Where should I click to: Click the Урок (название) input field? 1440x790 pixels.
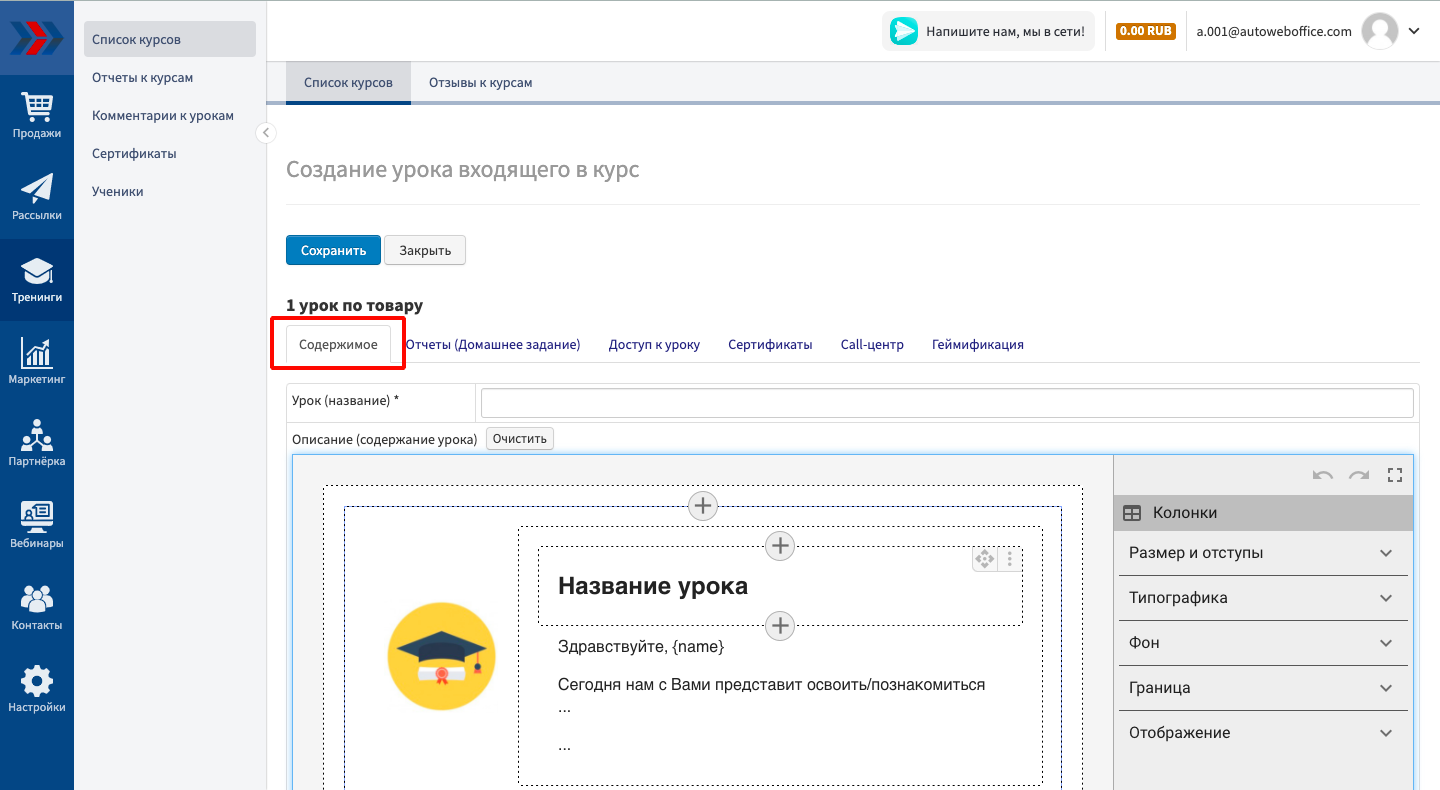[x=947, y=402]
